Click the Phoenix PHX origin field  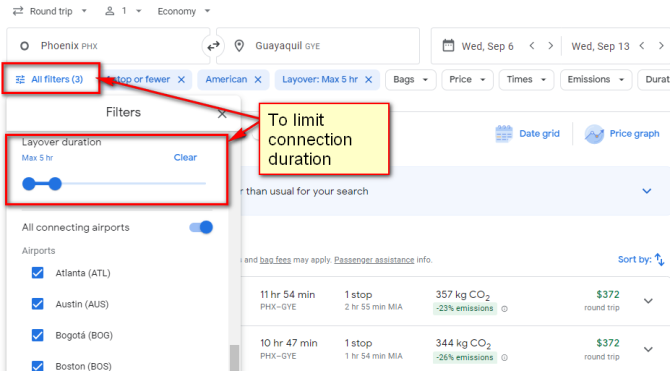[108, 46]
